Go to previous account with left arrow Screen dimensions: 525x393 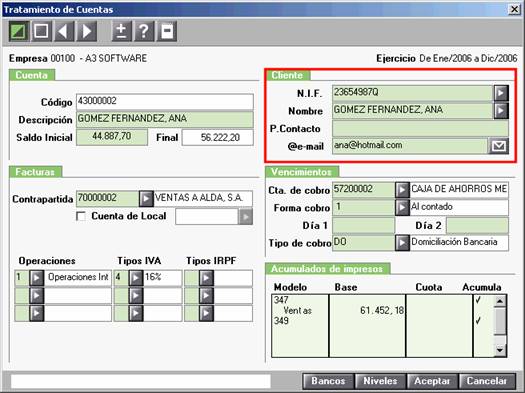pos(64,31)
